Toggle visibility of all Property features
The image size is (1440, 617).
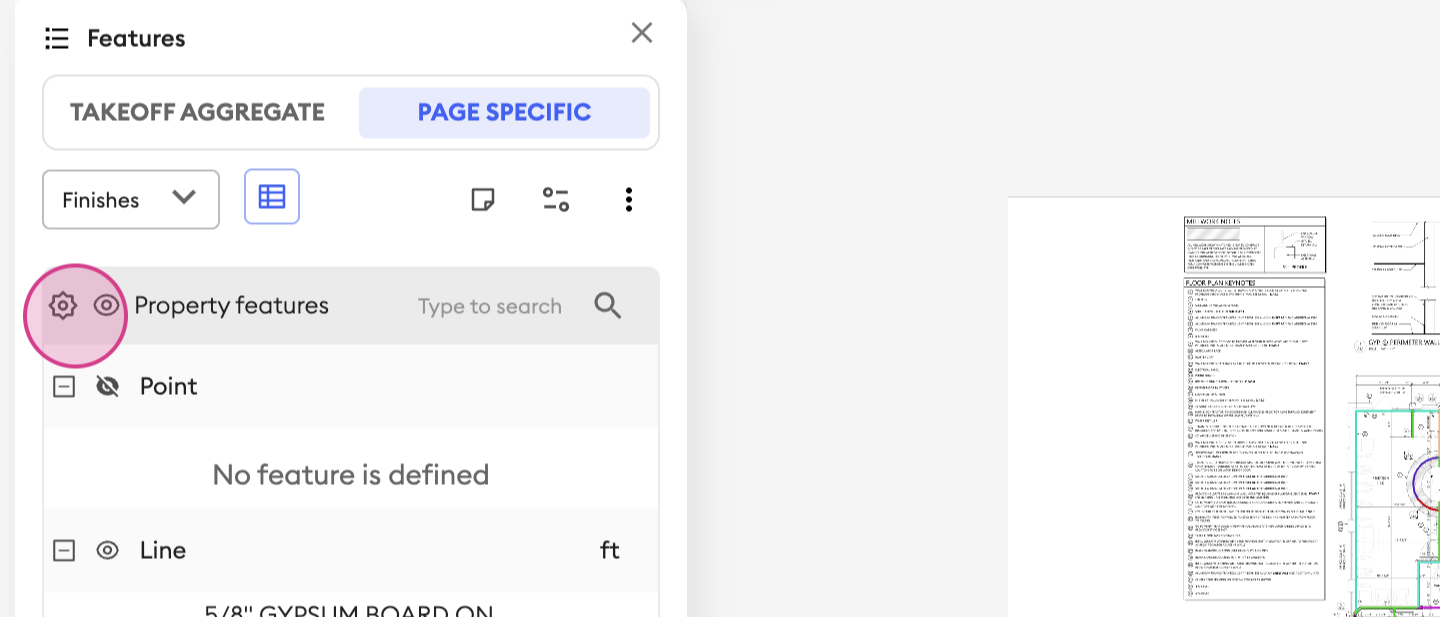(107, 306)
